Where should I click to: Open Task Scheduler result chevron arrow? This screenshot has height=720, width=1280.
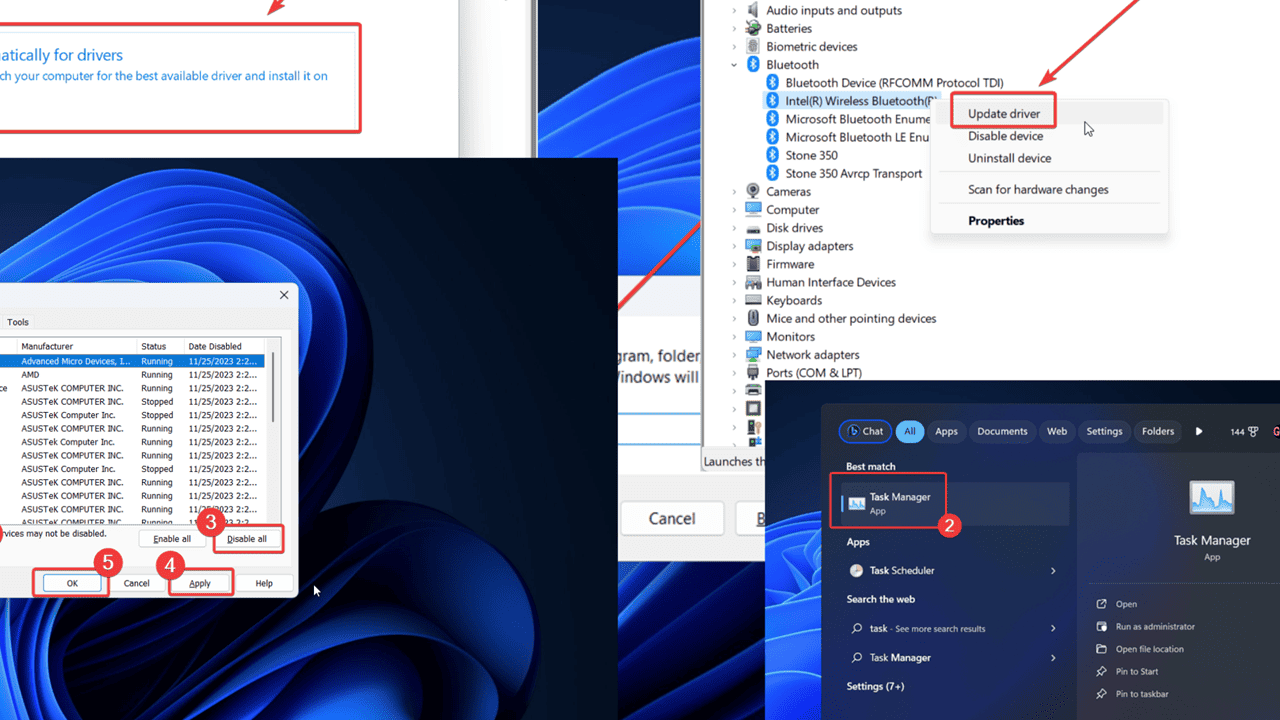1053,570
